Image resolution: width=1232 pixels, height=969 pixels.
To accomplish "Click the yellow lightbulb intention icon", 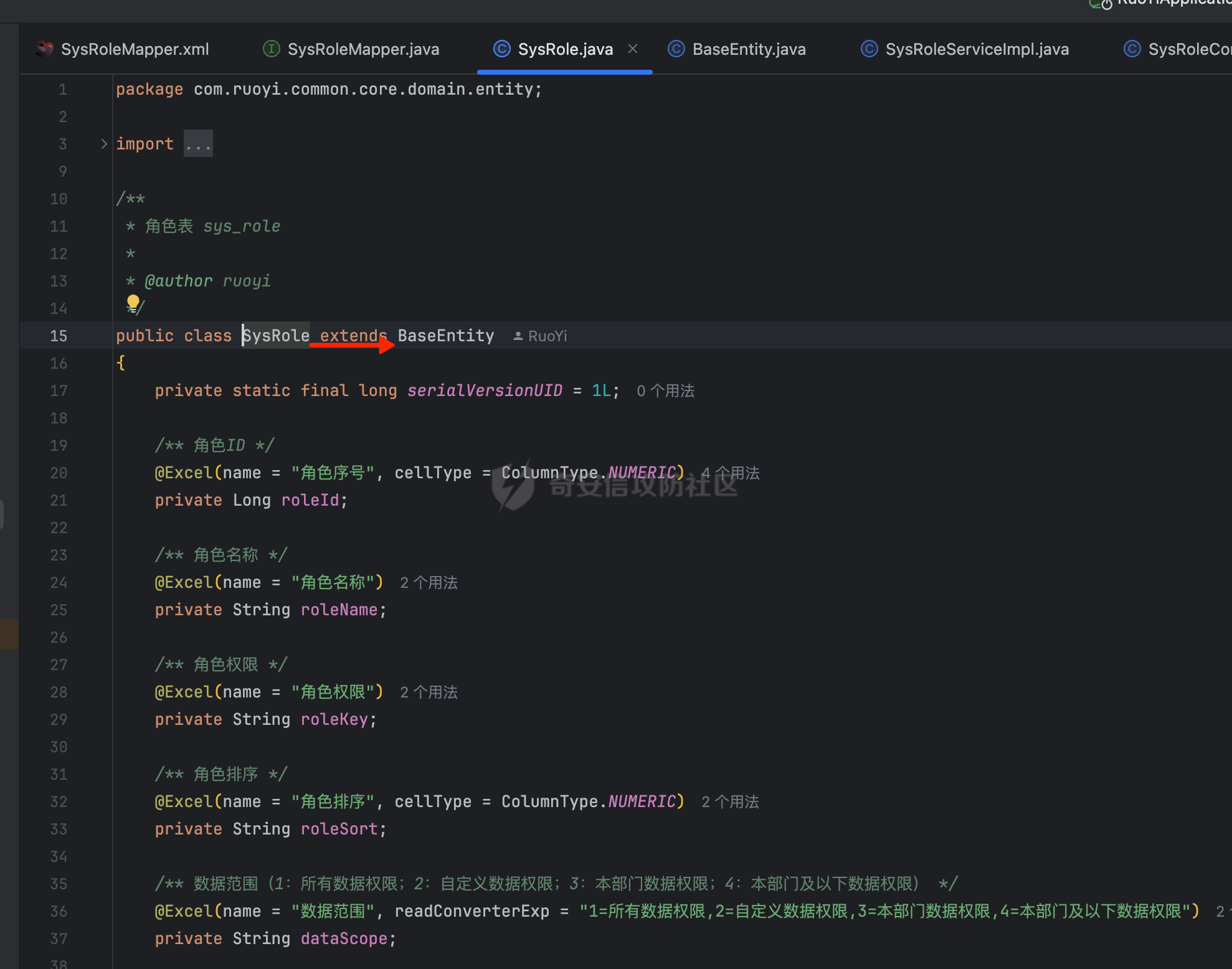I will click(133, 302).
